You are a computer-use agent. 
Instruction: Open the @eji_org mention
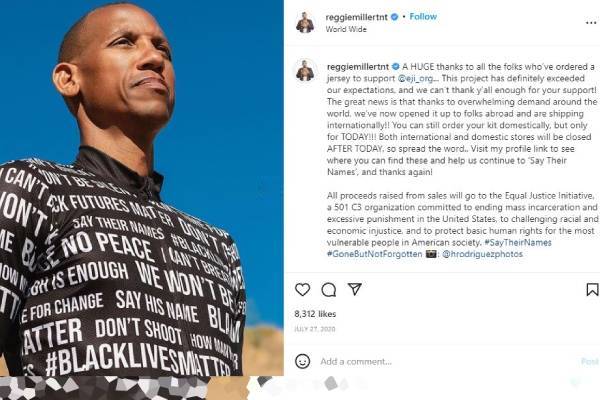(x=416, y=78)
